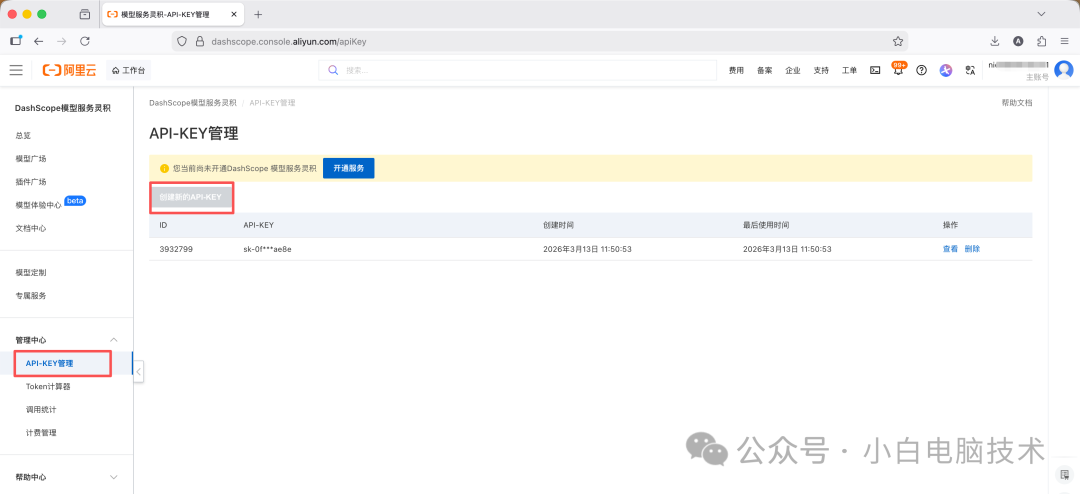Focus the console search box
The height and width of the screenshot is (494, 1080).
pyautogui.click(x=517, y=70)
